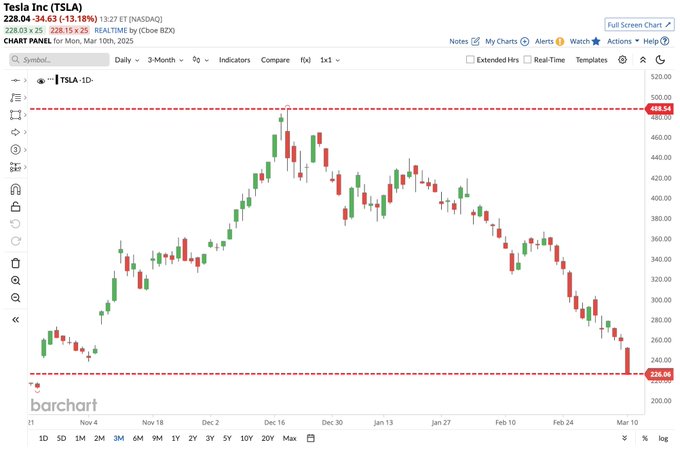Open the calendar date range picker
The height and width of the screenshot is (453, 680).
coord(311,438)
